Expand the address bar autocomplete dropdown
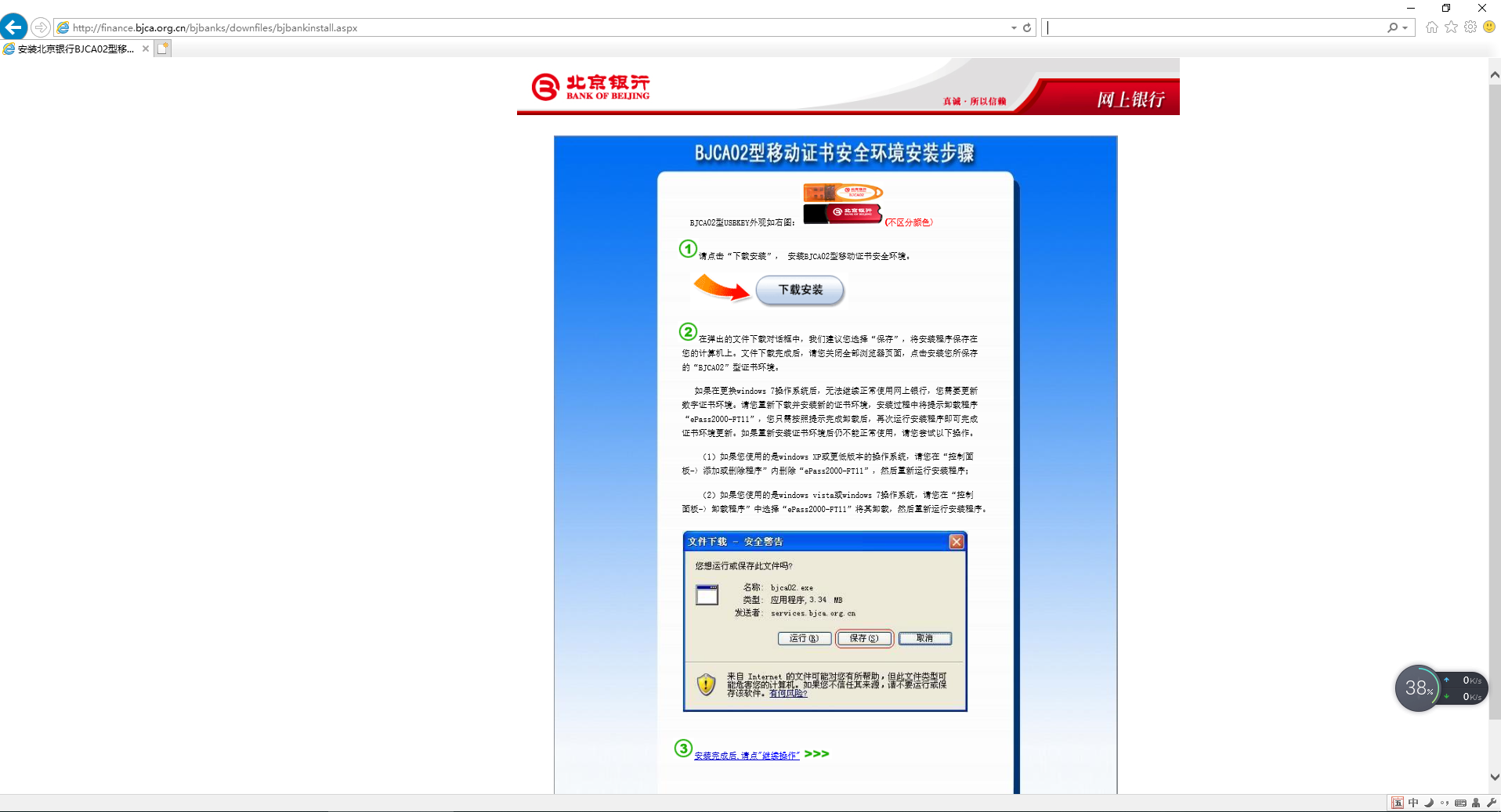 1014,27
